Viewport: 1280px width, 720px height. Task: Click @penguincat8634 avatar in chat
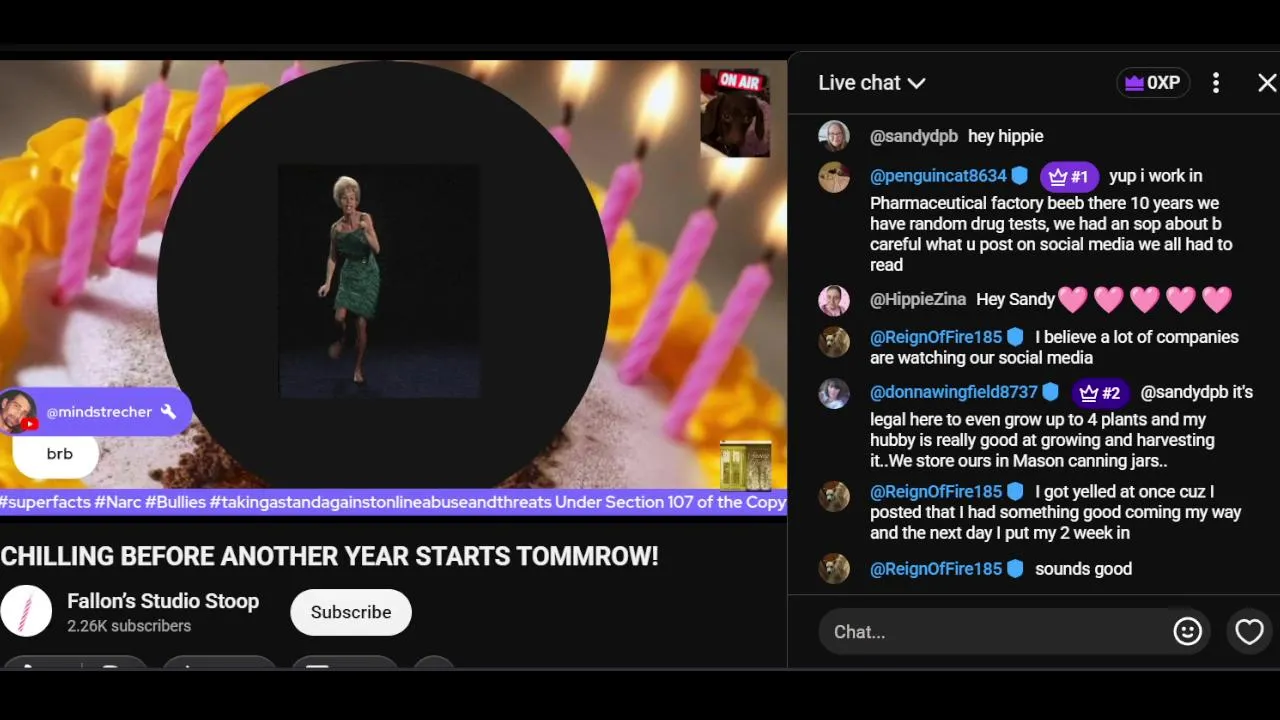[834, 177]
